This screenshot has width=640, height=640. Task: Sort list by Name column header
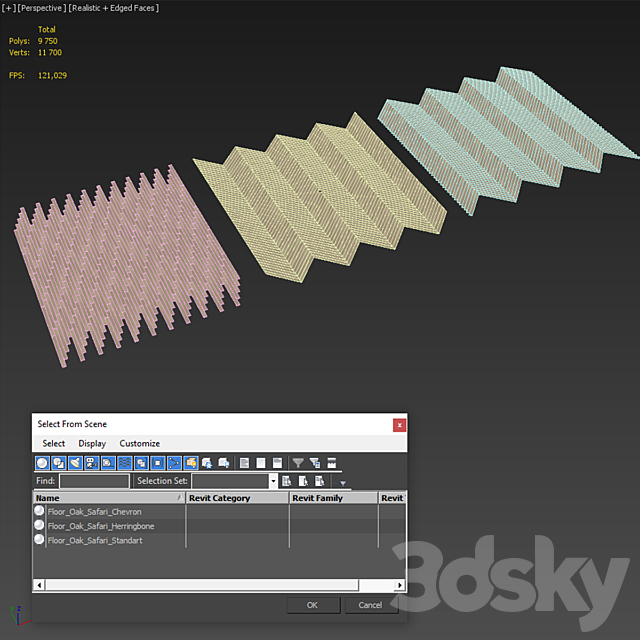[109, 498]
